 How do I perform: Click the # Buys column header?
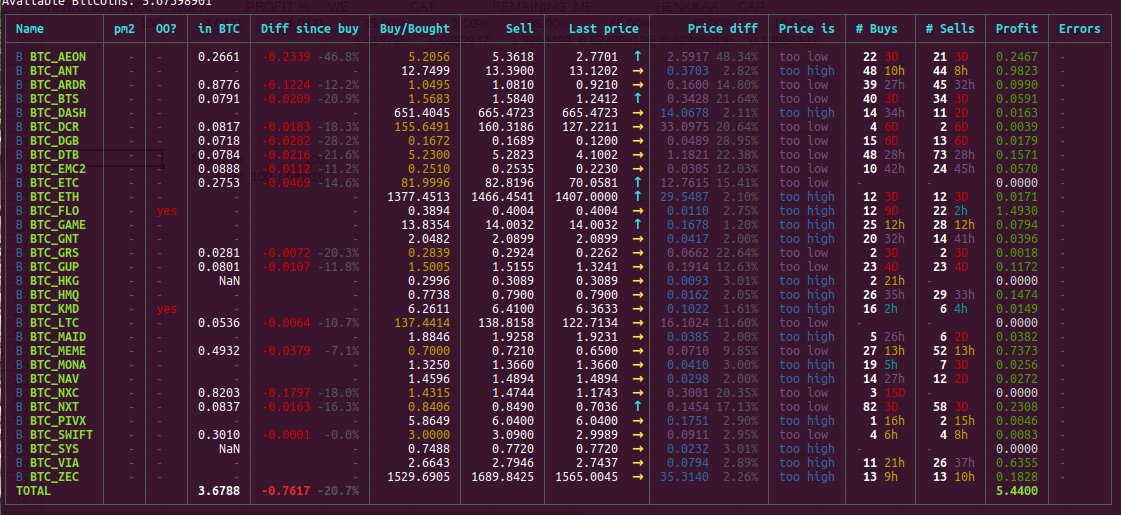click(x=876, y=29)
